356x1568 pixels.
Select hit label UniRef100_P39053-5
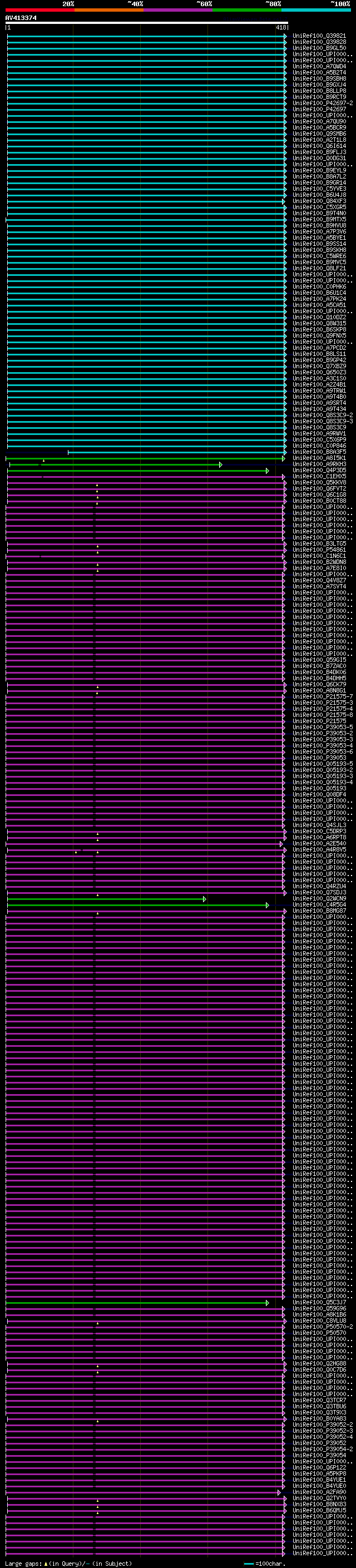point(323,728)
